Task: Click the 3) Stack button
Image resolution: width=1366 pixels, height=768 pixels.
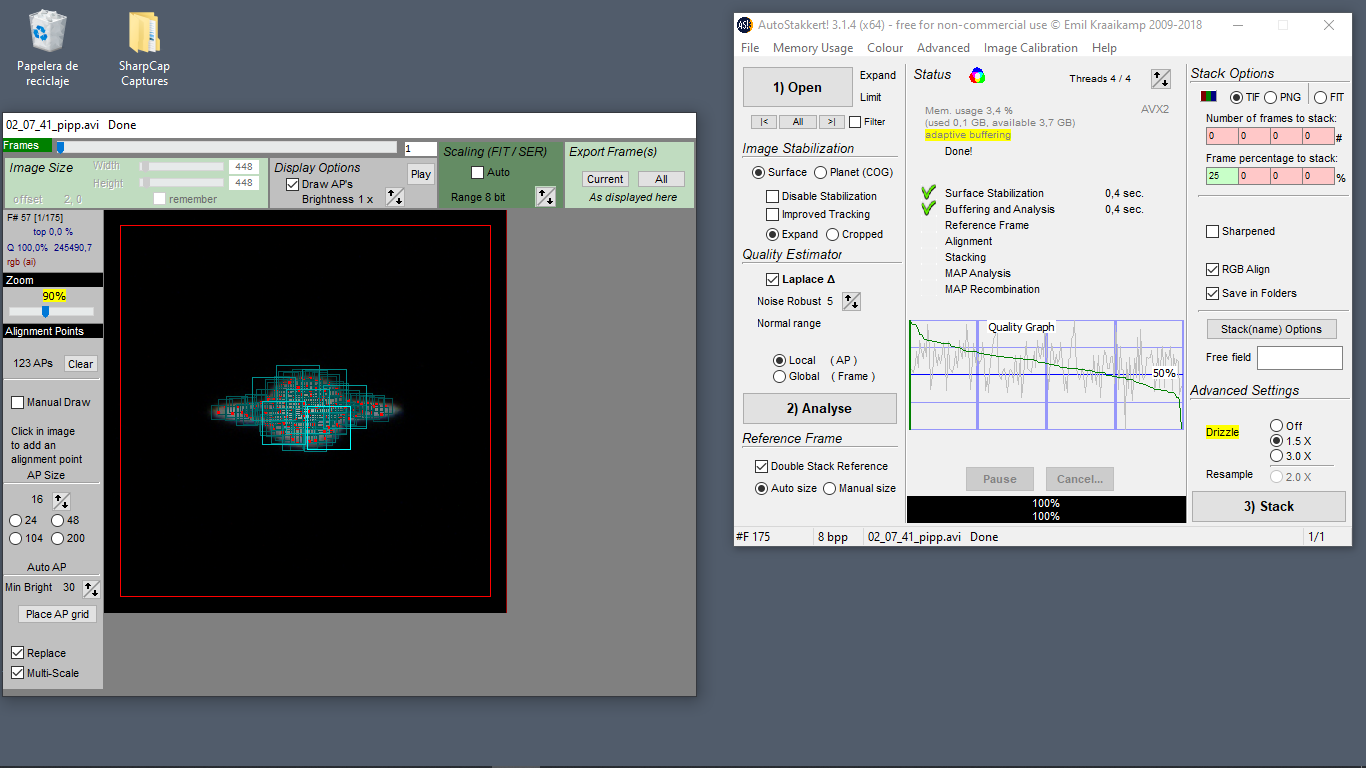Action: pos(1268,506)
